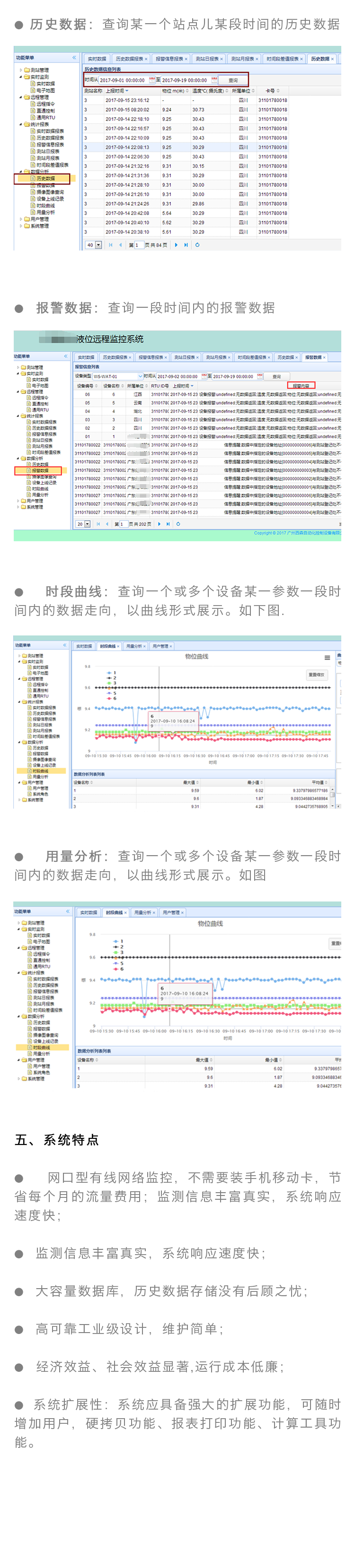Collapse 功能菜单 panel above 历史数据信息列表 screenshot
This screenshot has width=355, height=1568.
[74, 58]
